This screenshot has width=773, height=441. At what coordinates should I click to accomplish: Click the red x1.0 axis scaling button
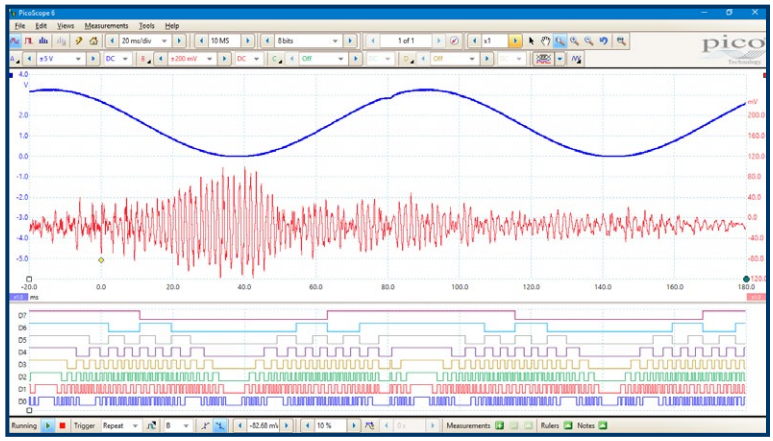tap(756, 297)
